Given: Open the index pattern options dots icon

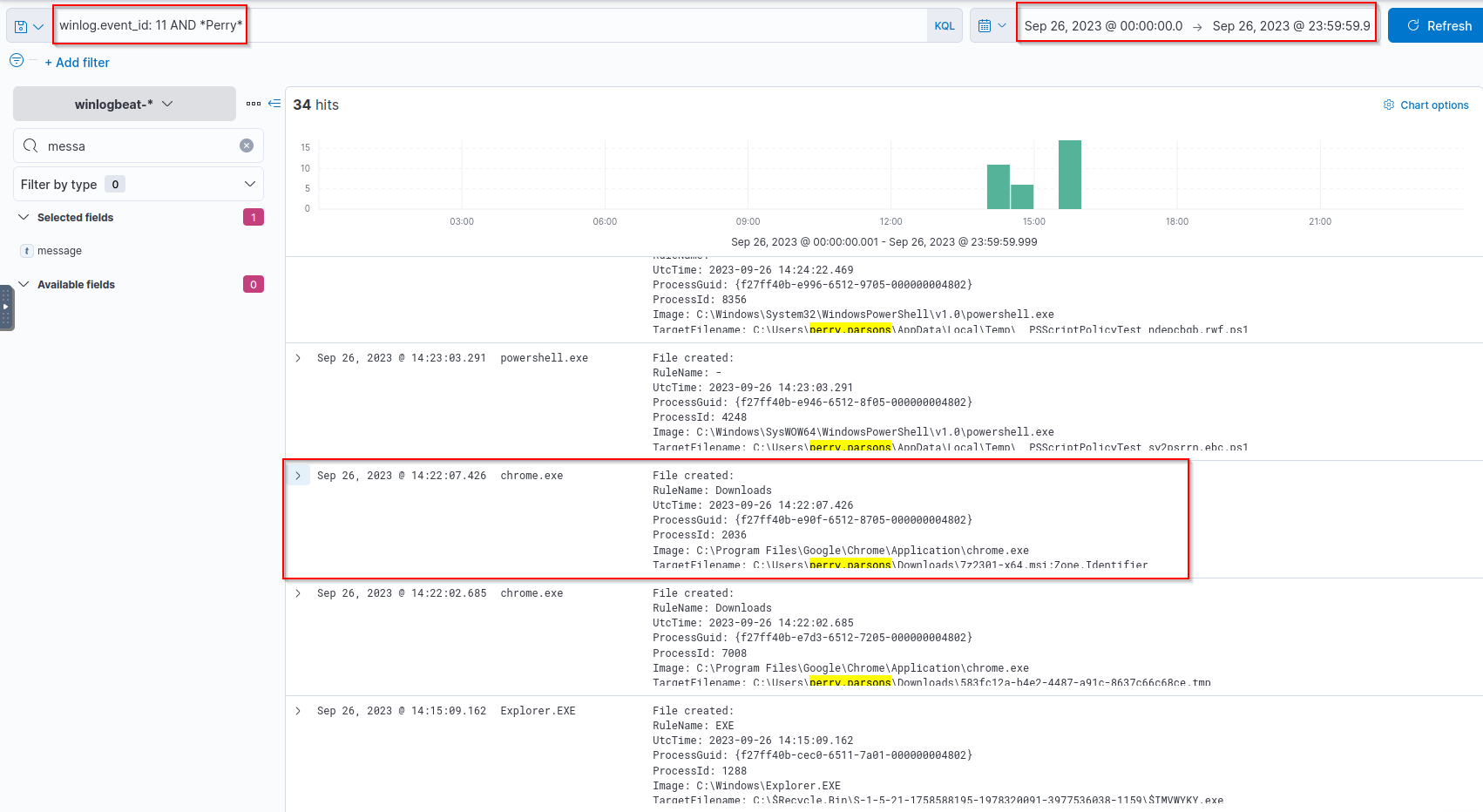Looking at the screenshot, I should (254, 104).
